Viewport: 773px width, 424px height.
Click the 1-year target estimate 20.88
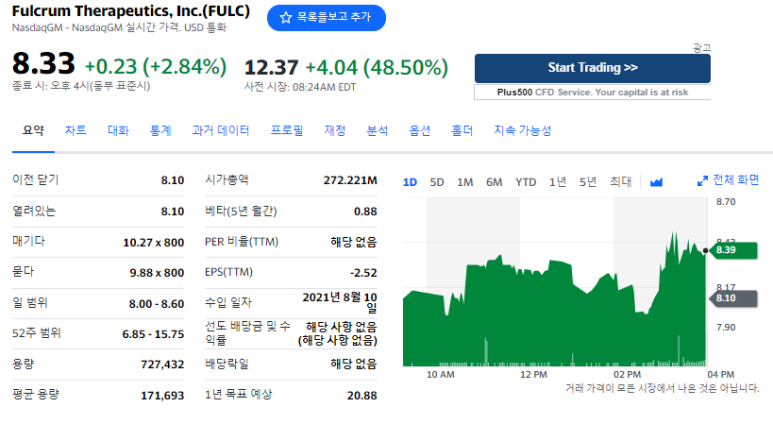(x=362, y=395)
